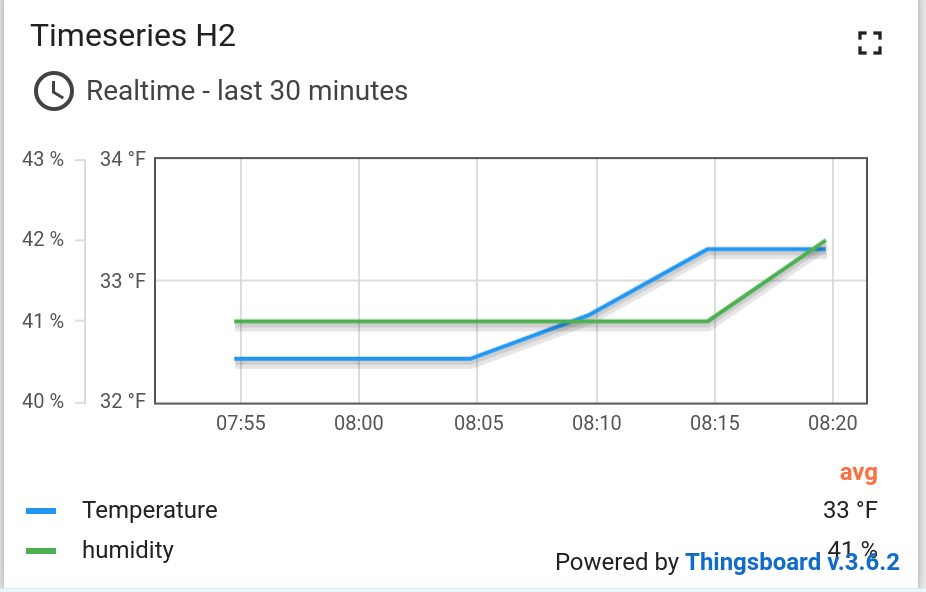Viewport: 926px width, 592px height.
Task: Select the 33 °F average Temperature value
Action: coord(850,510)
